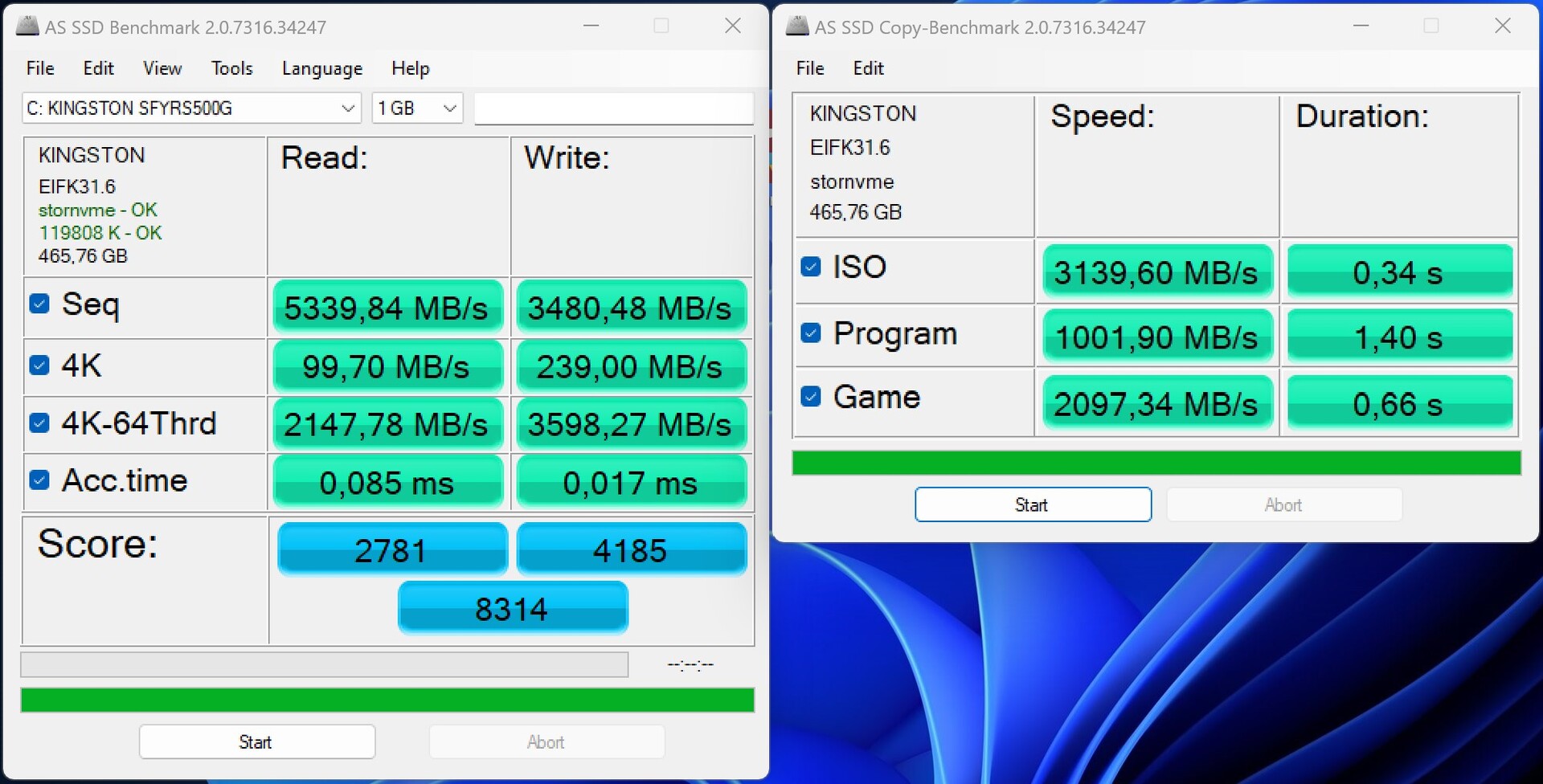Viewport: 1543px width, 784px height.
Task: Click the gray test progress bar beside the timer
Action: pos(325,664)
